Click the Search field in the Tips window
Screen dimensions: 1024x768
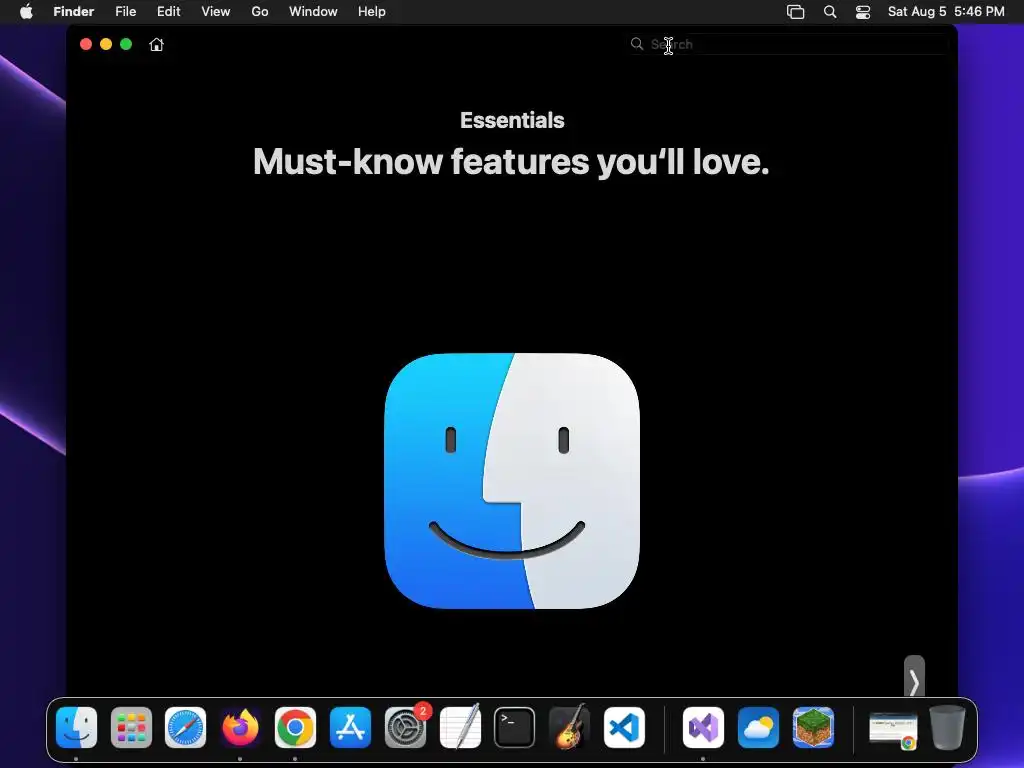pyautogui.click(x=789, y=44)
